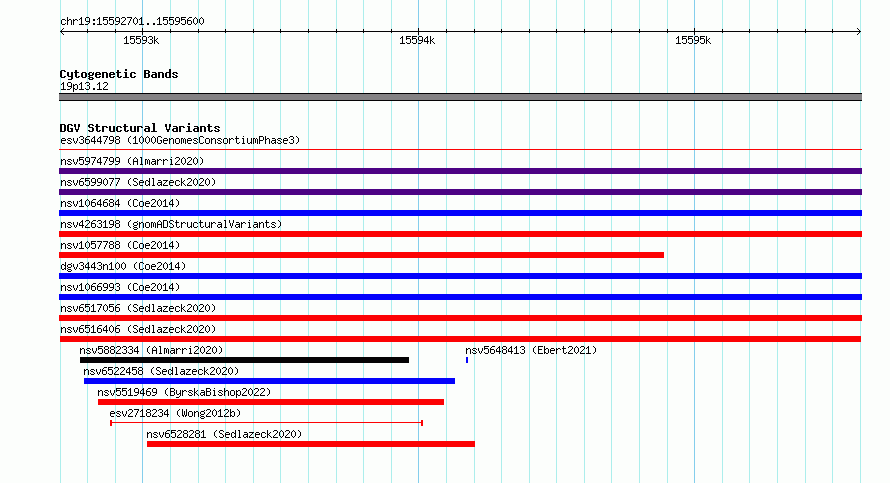Click the shorter red nsv1057788 bar
The width and height of the screenshot is (890, 483).
point(362,255)
